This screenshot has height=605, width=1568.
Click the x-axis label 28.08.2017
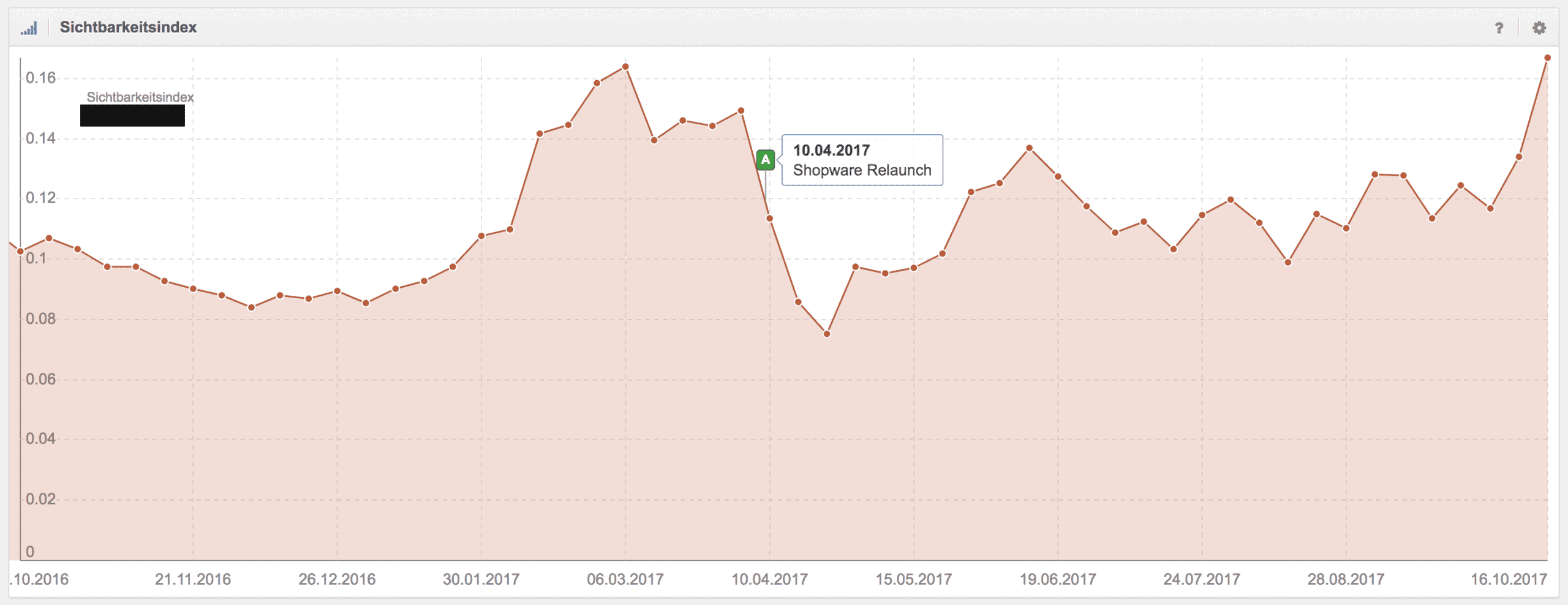click(1346, 579)
